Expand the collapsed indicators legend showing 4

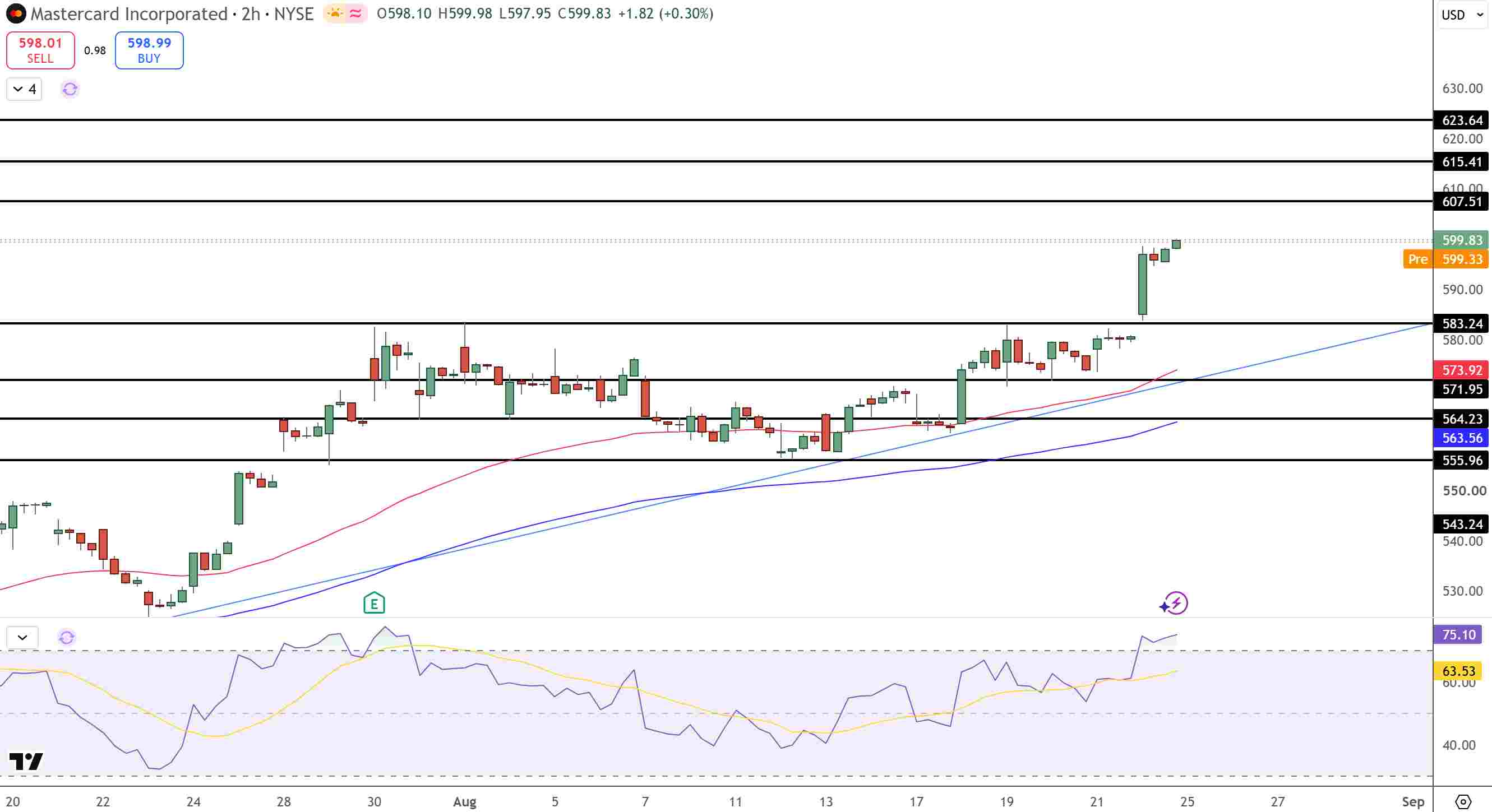click(24, 89)
